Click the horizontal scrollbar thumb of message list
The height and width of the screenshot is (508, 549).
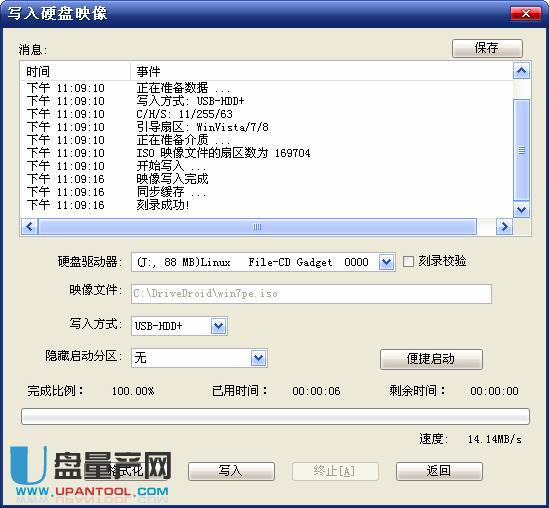point(257,227)
